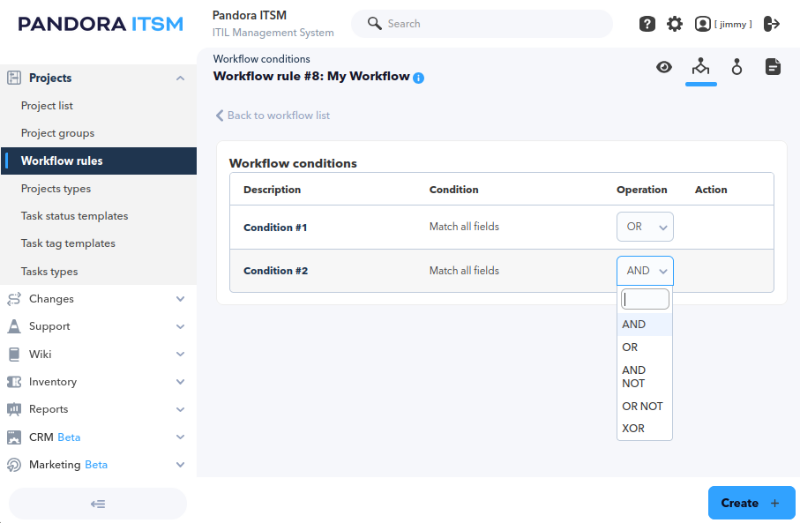This screenshot has width=800, height=523.
Task: Open the help question mark icon
Action: pos(647,23)
